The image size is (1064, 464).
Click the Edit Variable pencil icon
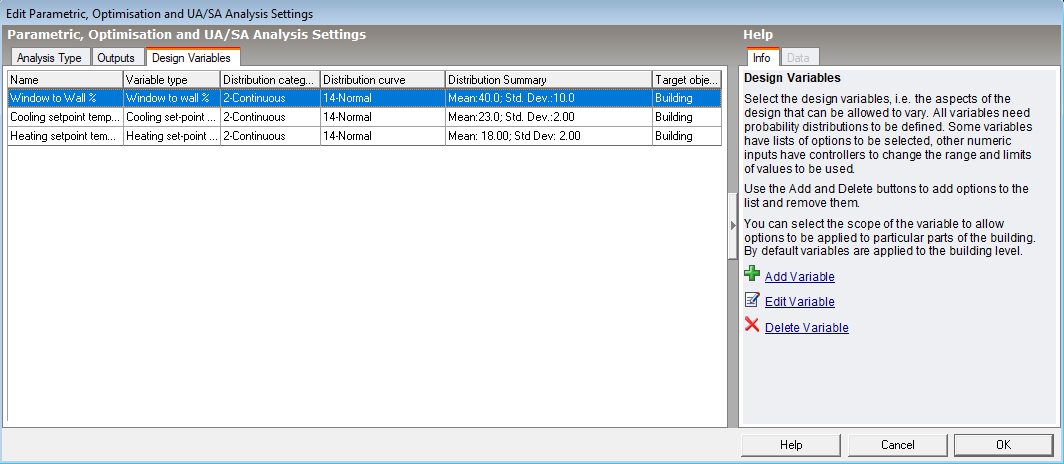(x=752, y=300)
